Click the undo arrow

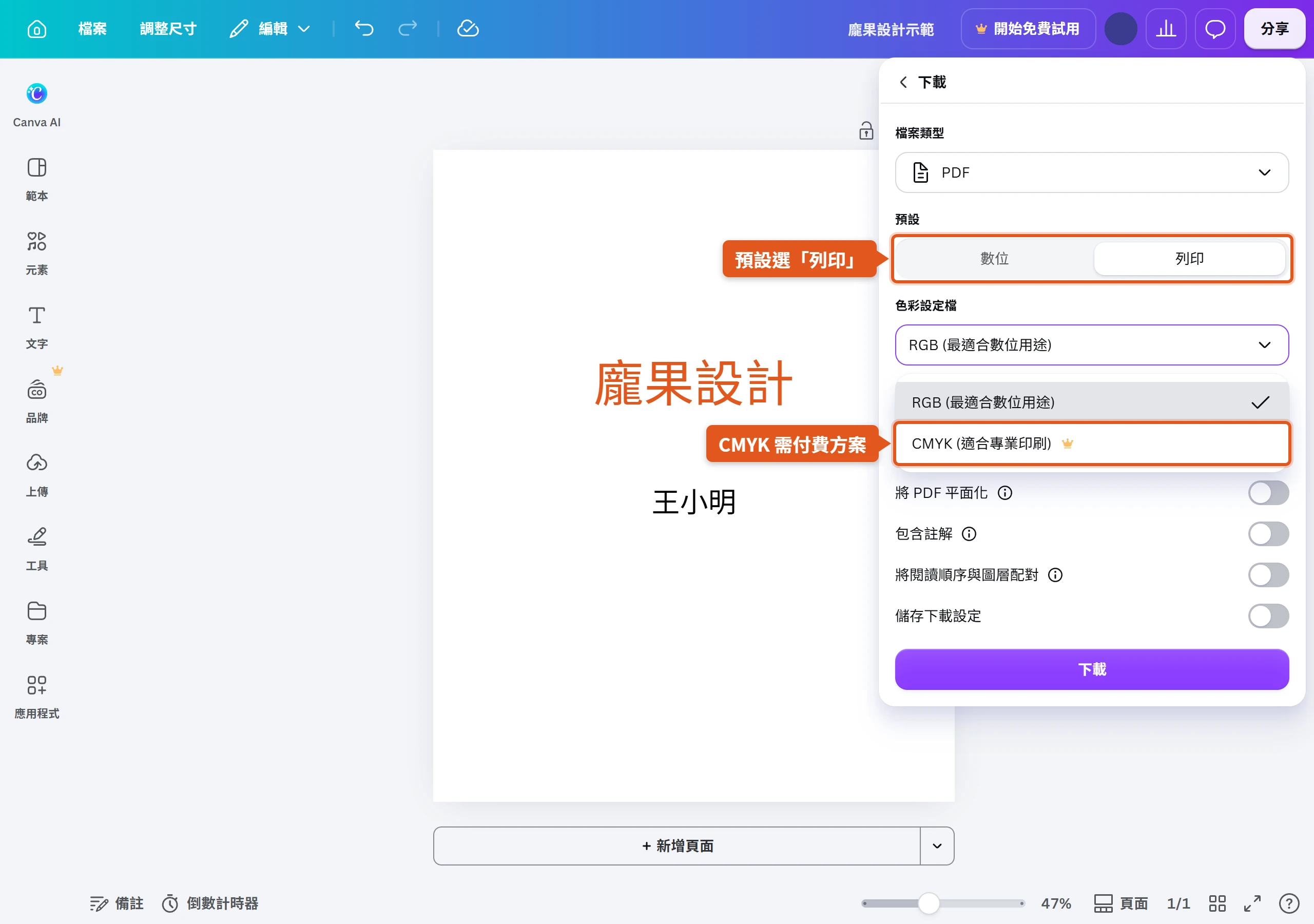point(364,28)
